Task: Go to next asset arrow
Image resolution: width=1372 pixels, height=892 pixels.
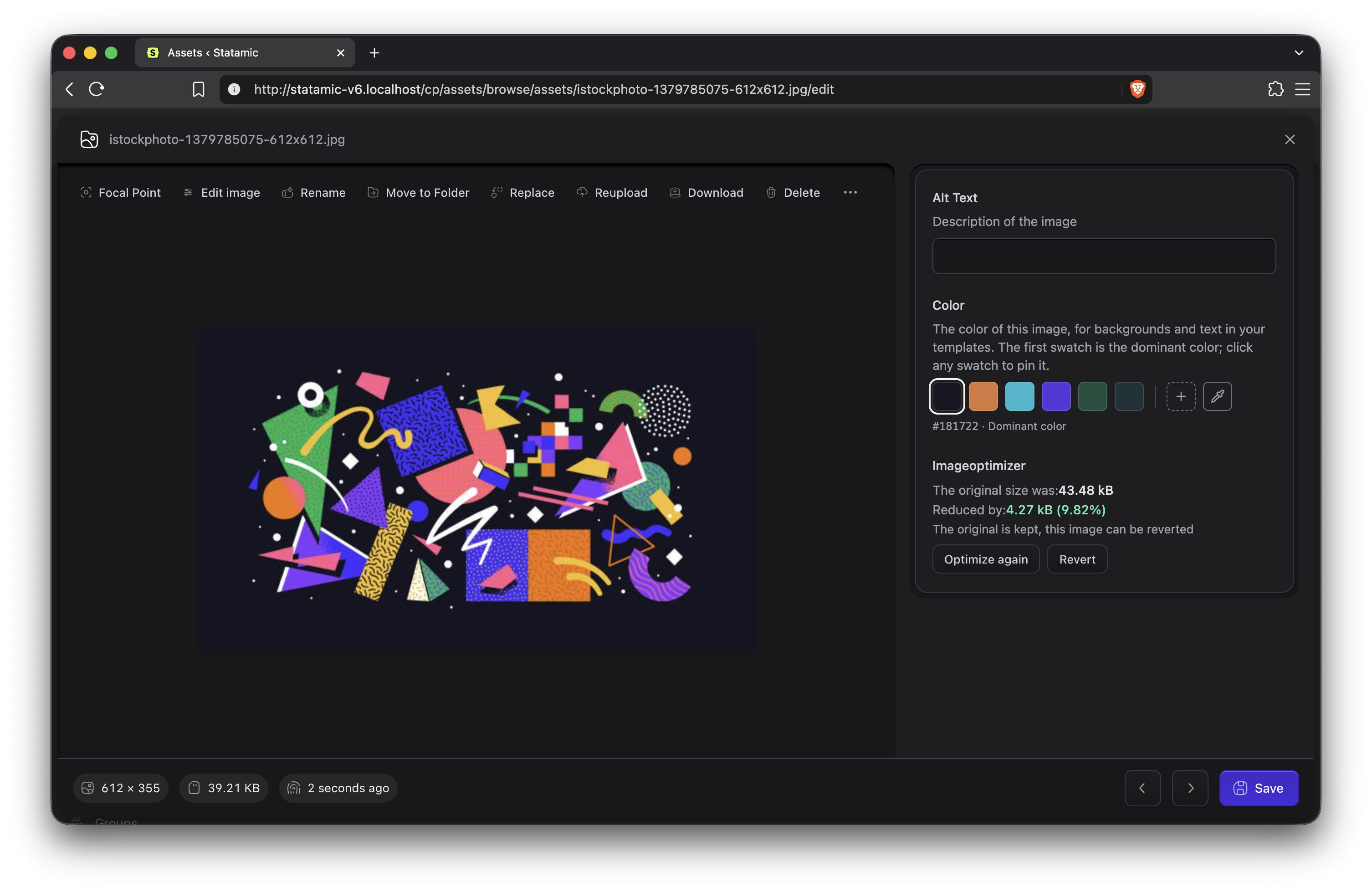Action: click(1190, 788)
